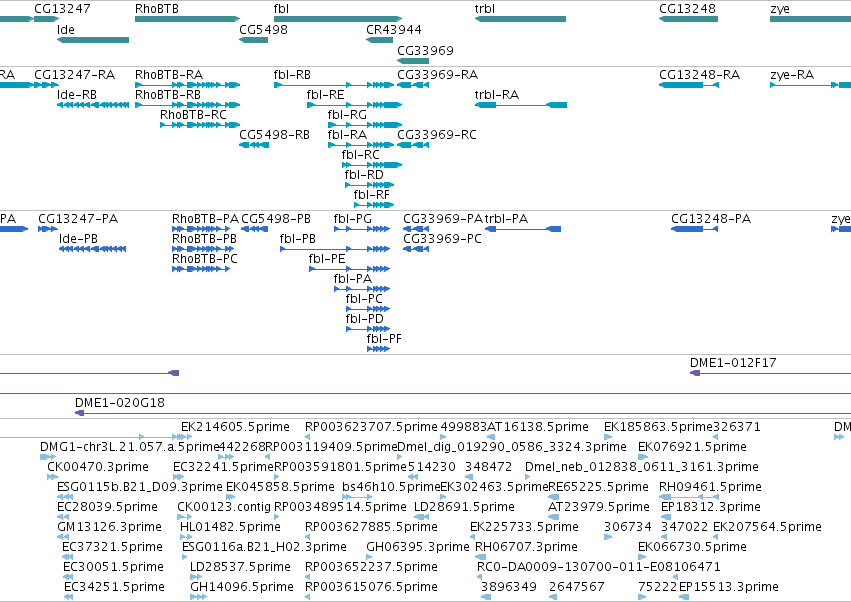Click ESG0115b.B21_D09.3prime label
This screenshot has width=851, height=602.
pos(139,486)
